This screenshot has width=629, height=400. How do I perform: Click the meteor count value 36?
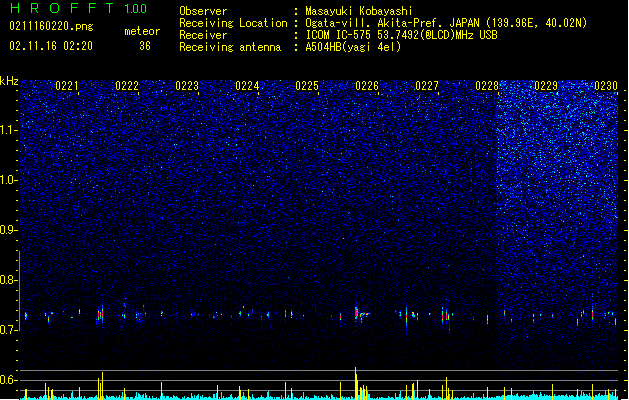point(145,46)
